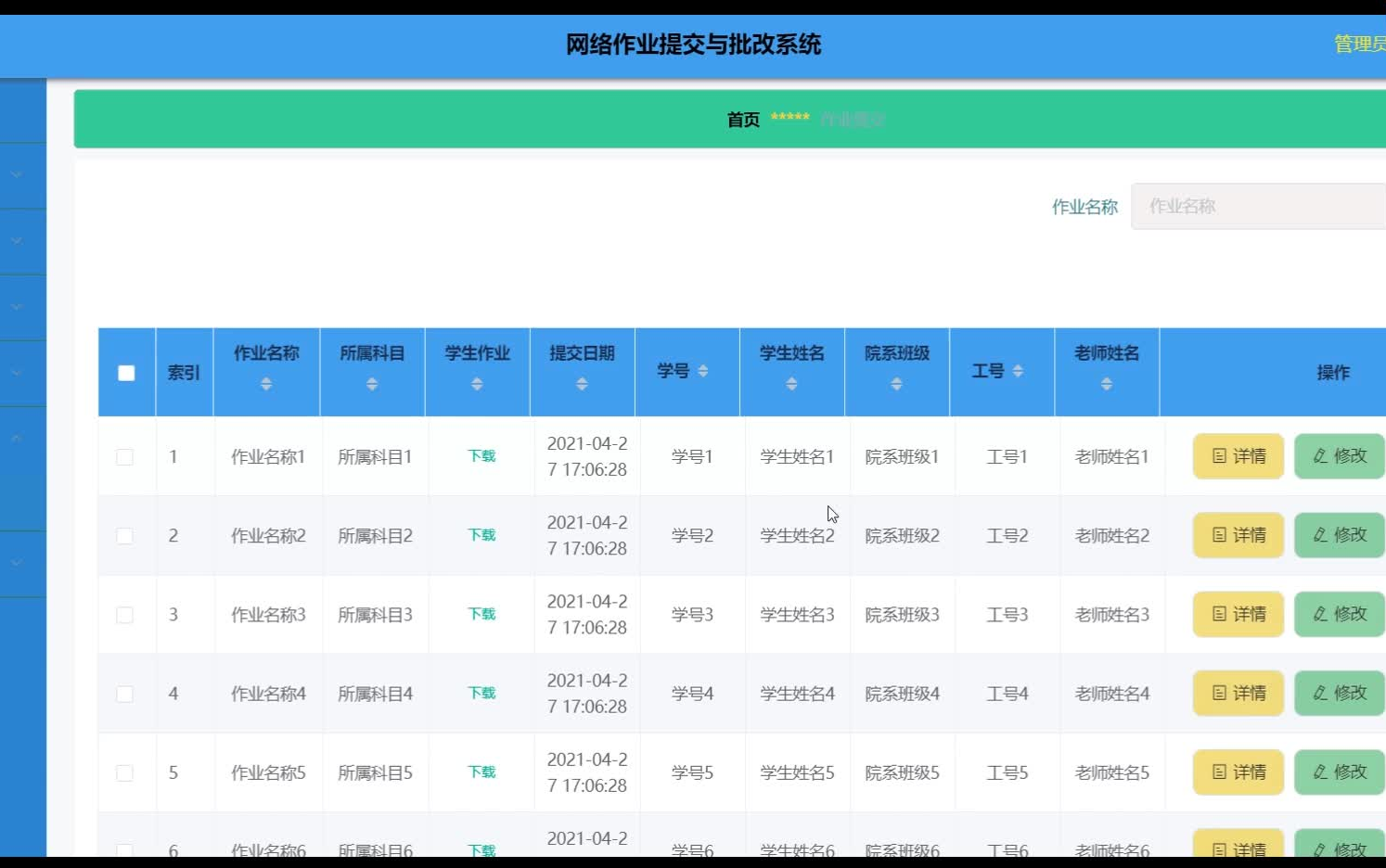
Task: Sort the 老师姓名 column with its arrows icon
Action: tap(1107, 383)
